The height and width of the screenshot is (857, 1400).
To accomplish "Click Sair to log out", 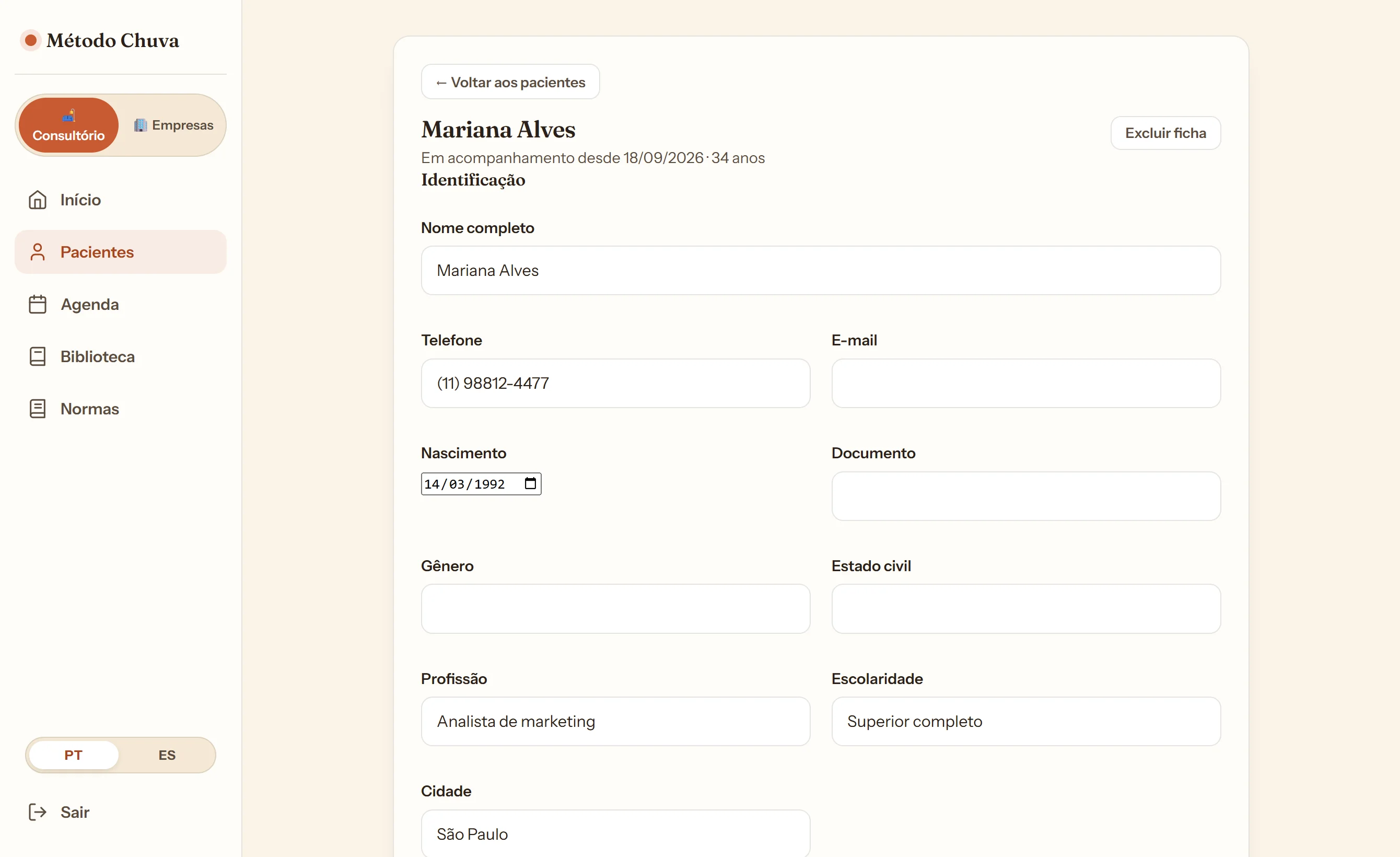I will click(121, 812).
